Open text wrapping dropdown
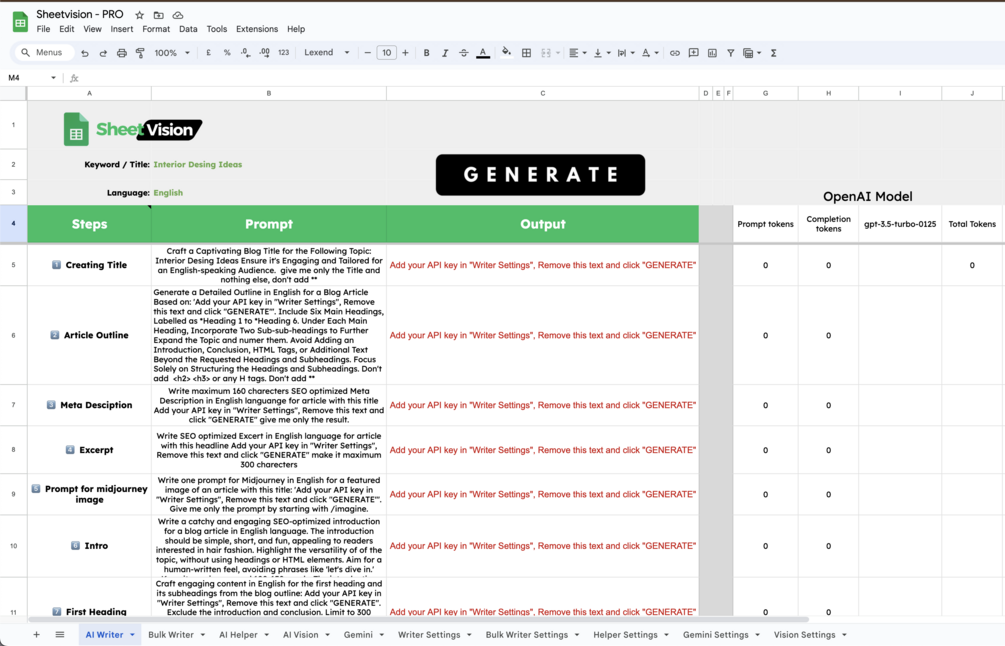Screen dimensions: 1005x646 click(626, 53)
